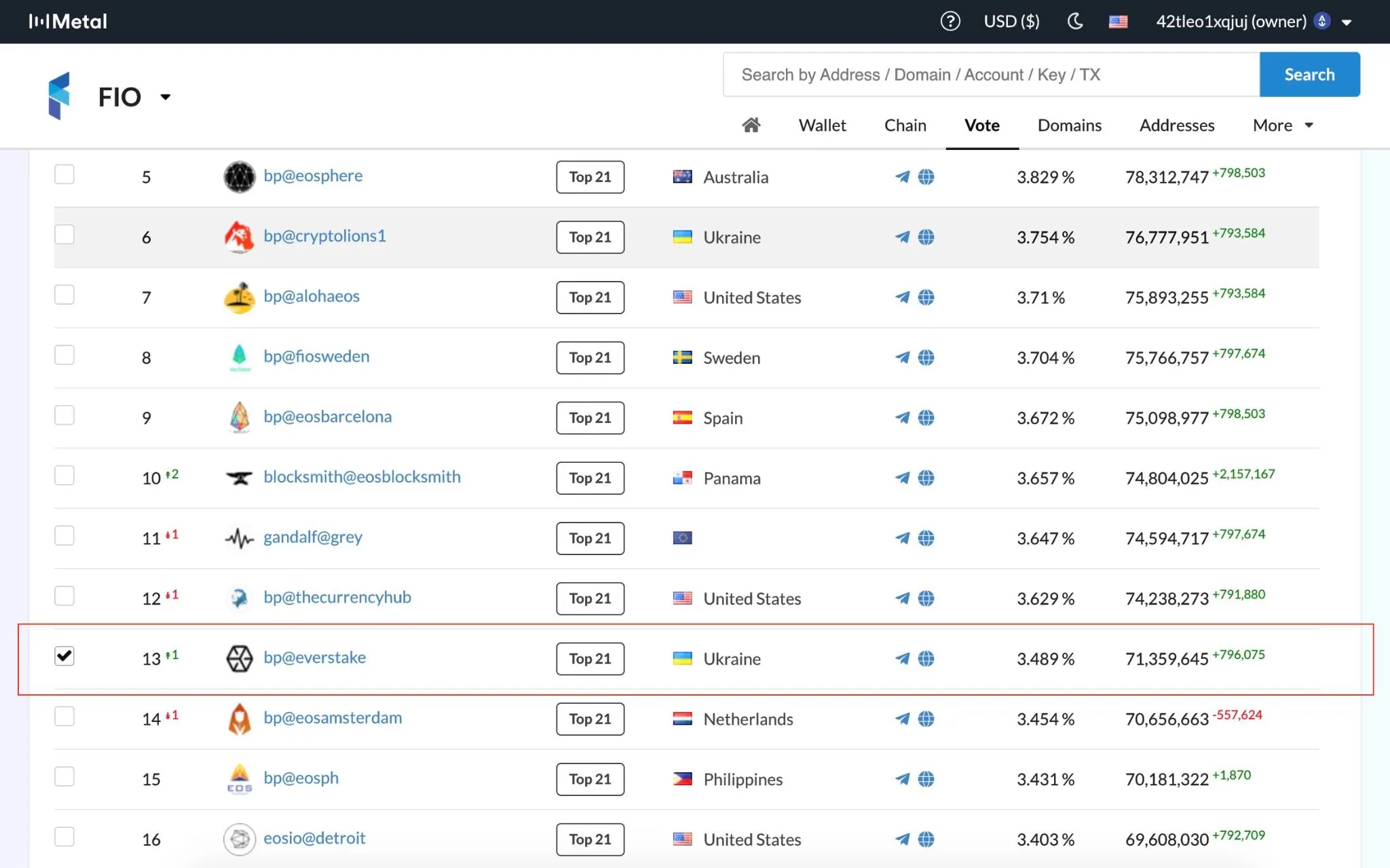
Task: Click the Metal logo in header
Action: point(68,22)
